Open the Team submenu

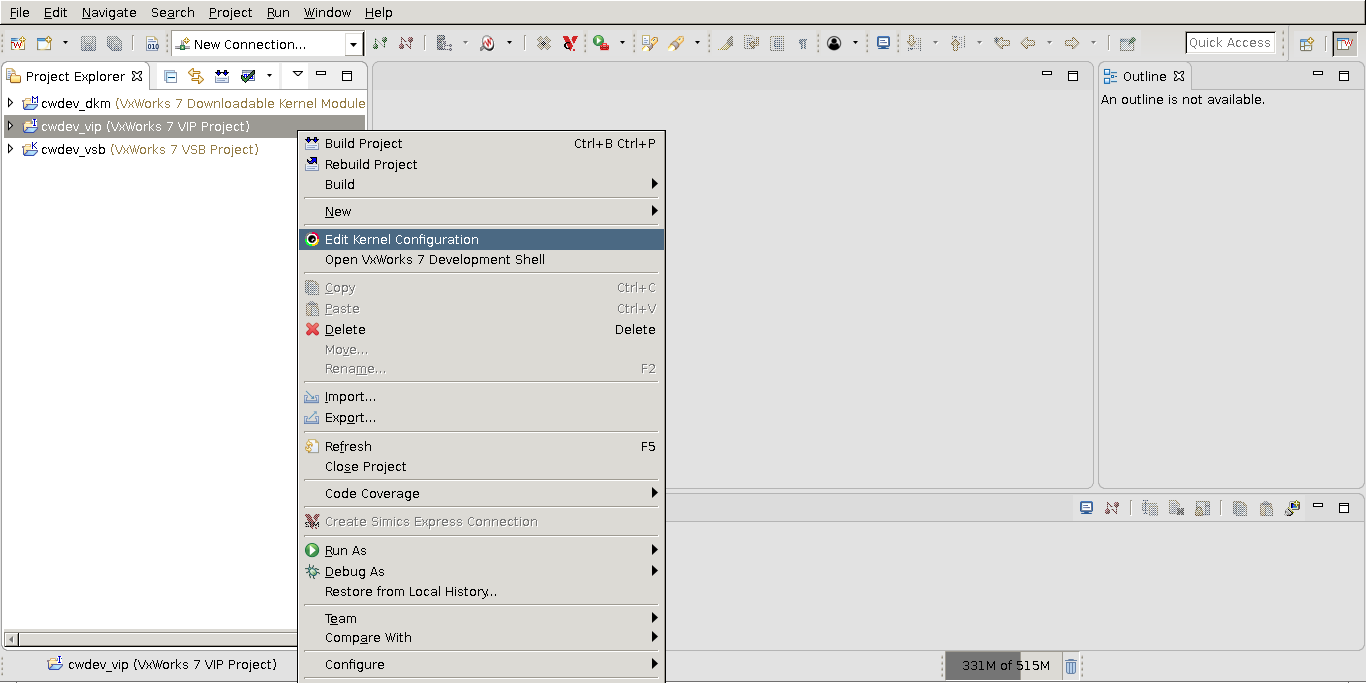tap(481, 618)
